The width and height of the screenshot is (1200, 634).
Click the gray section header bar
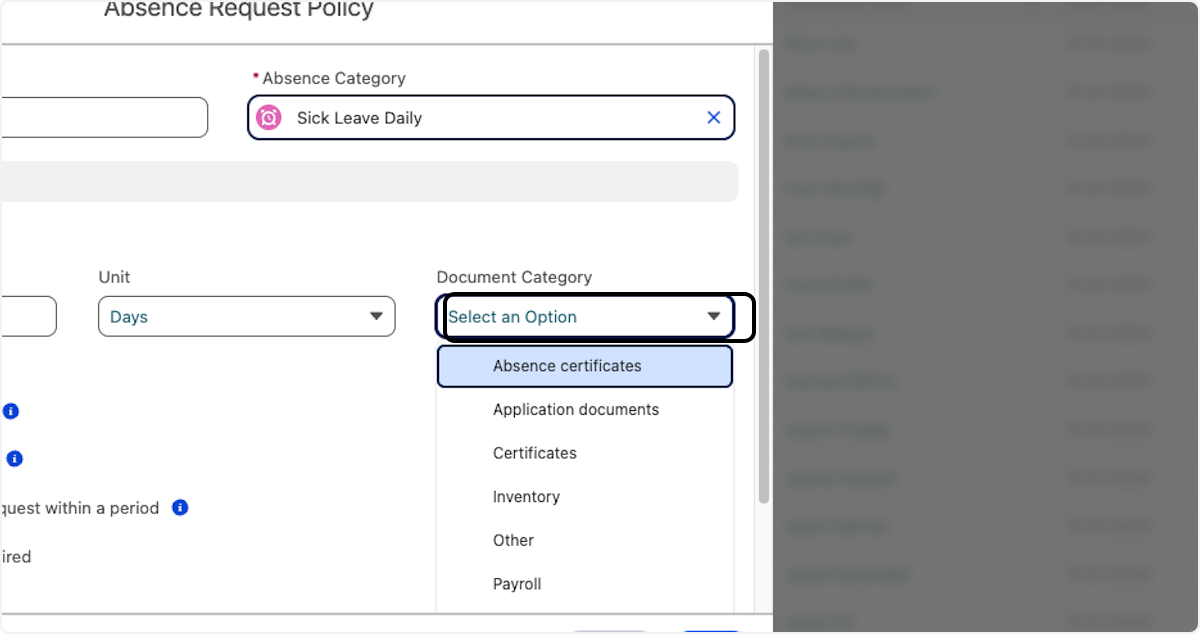coord(368,182)
